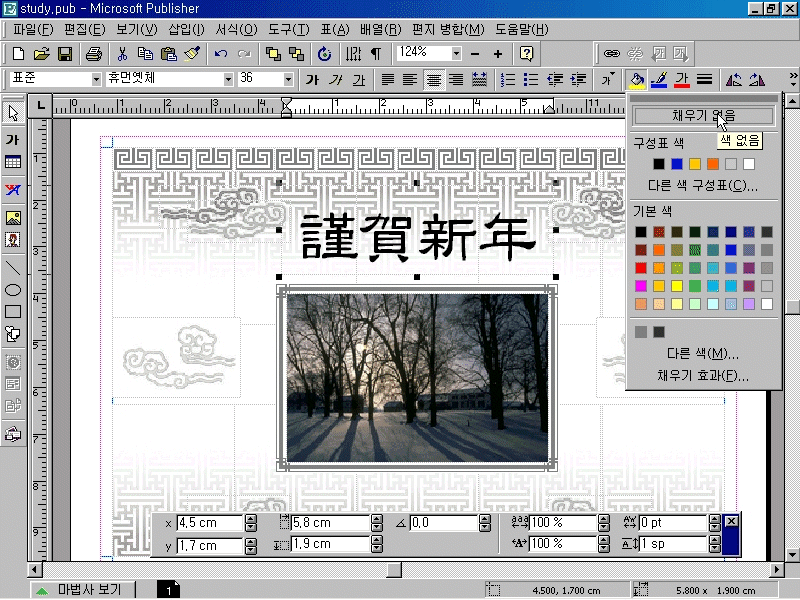800x600 pixels.
Task: Select the Oval drawing tool
Action: 13,290
